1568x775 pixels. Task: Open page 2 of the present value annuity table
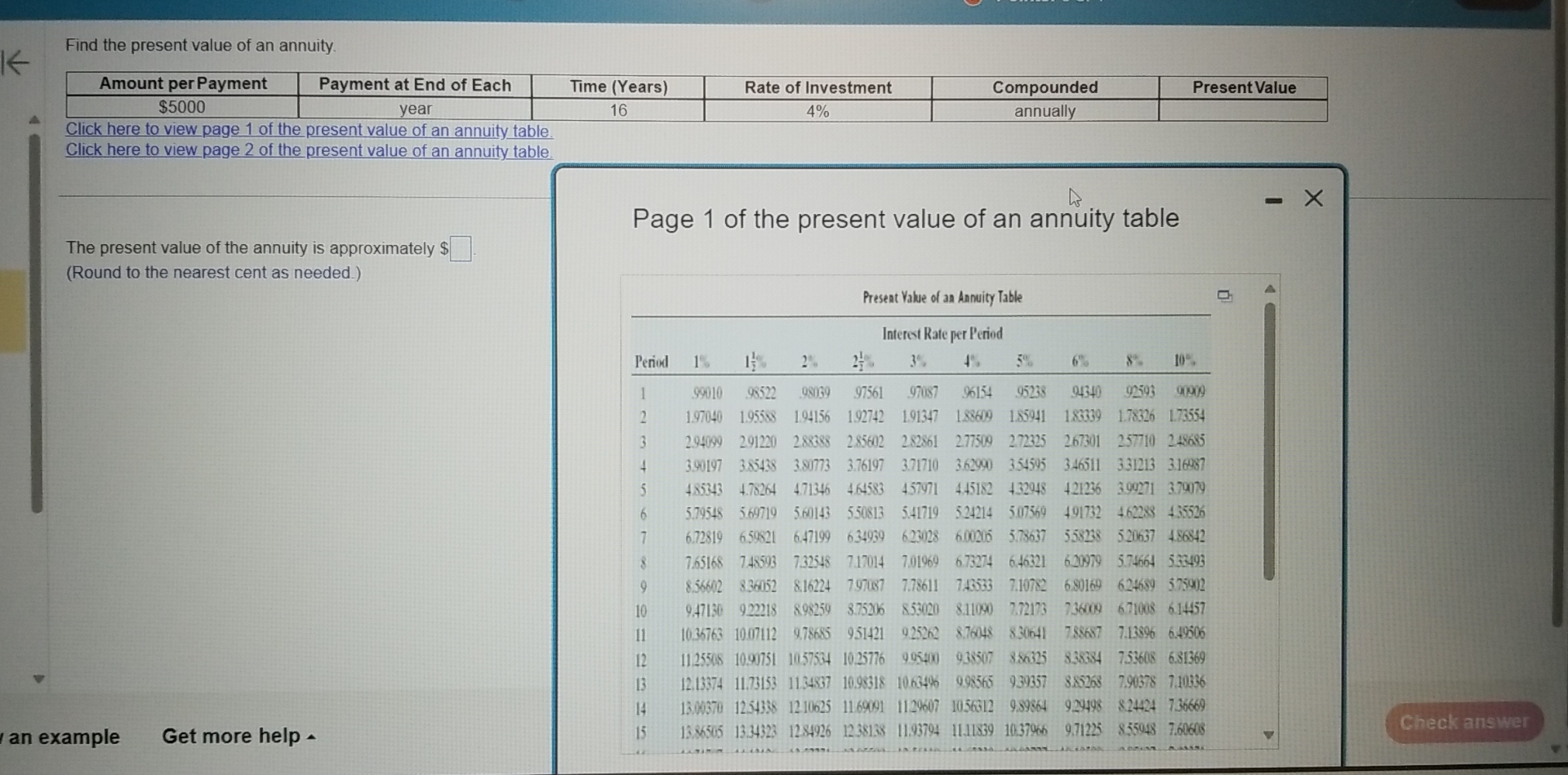(x=310, y=149)
